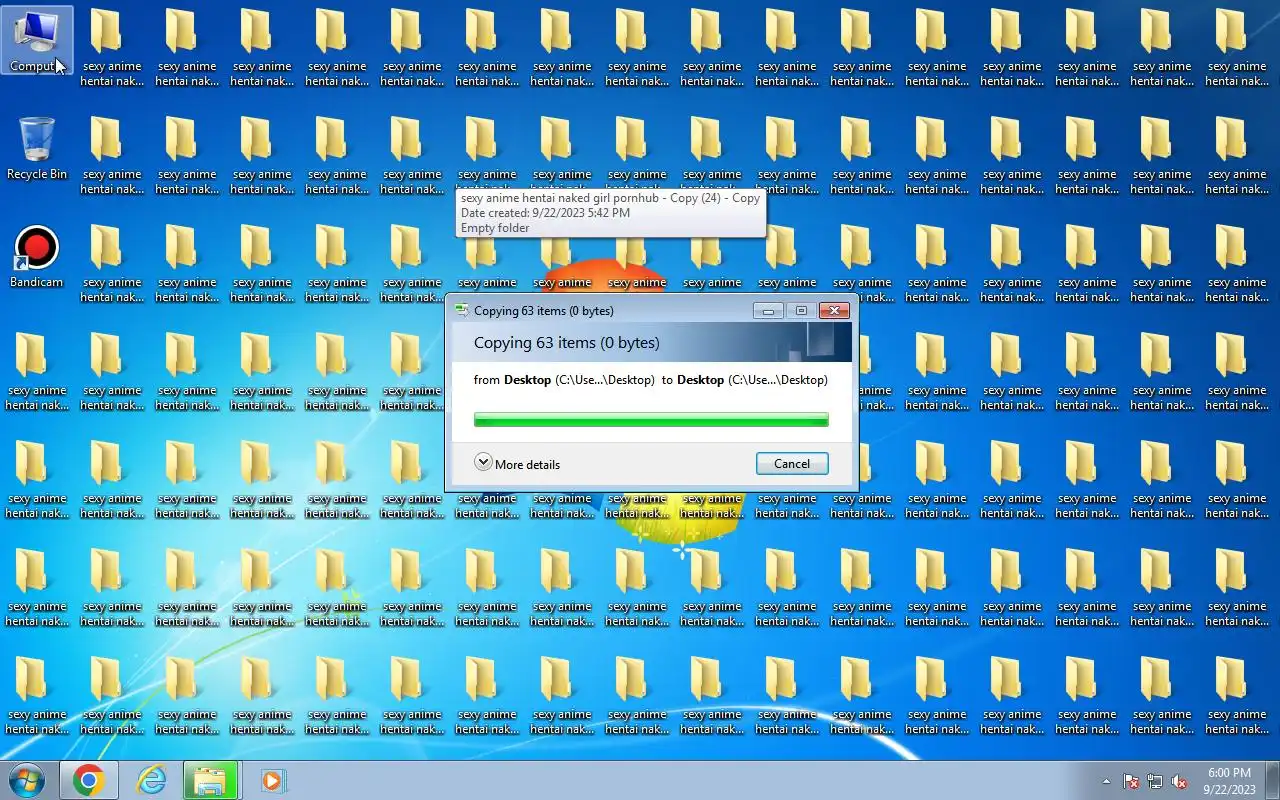Click the Show desktop strip beside clock
Image resolution: width=1280 pixels, height=800 pixels.
coord(1272,781)
